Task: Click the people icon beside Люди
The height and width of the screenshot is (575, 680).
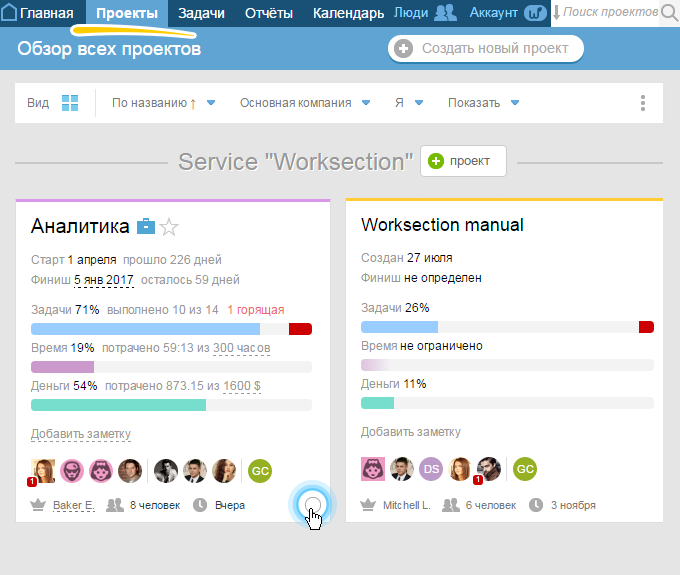Action: click(x=445, y=13)
